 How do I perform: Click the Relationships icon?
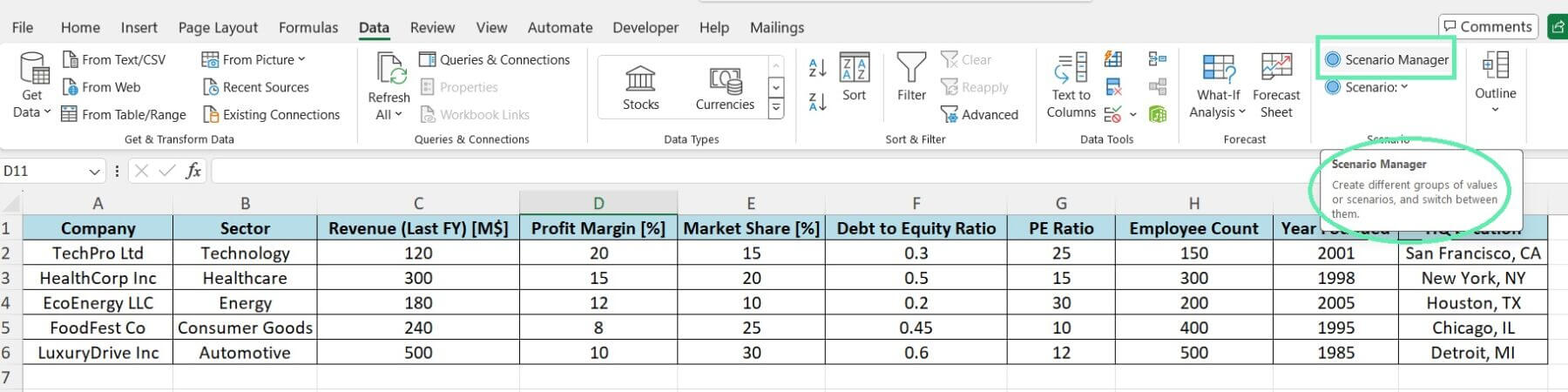pyautogui.click(x=1157, y=87)
